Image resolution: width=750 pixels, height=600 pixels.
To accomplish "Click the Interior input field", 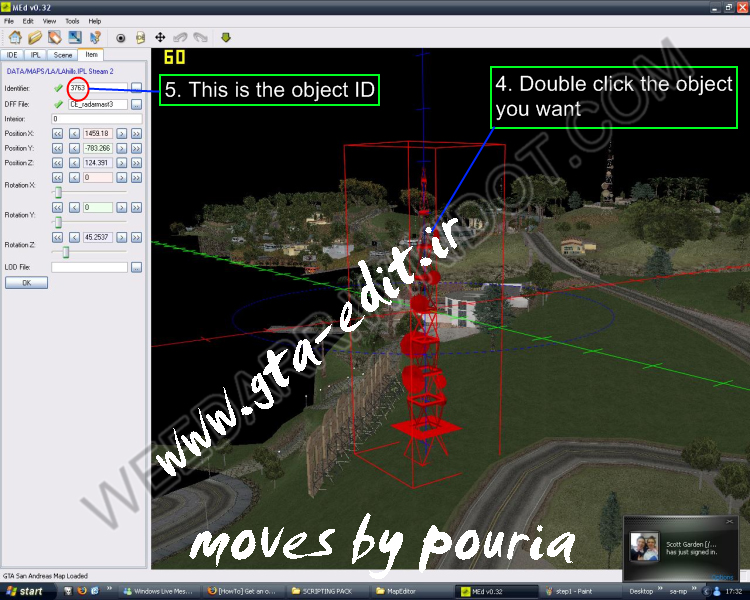I will (97, 119).
